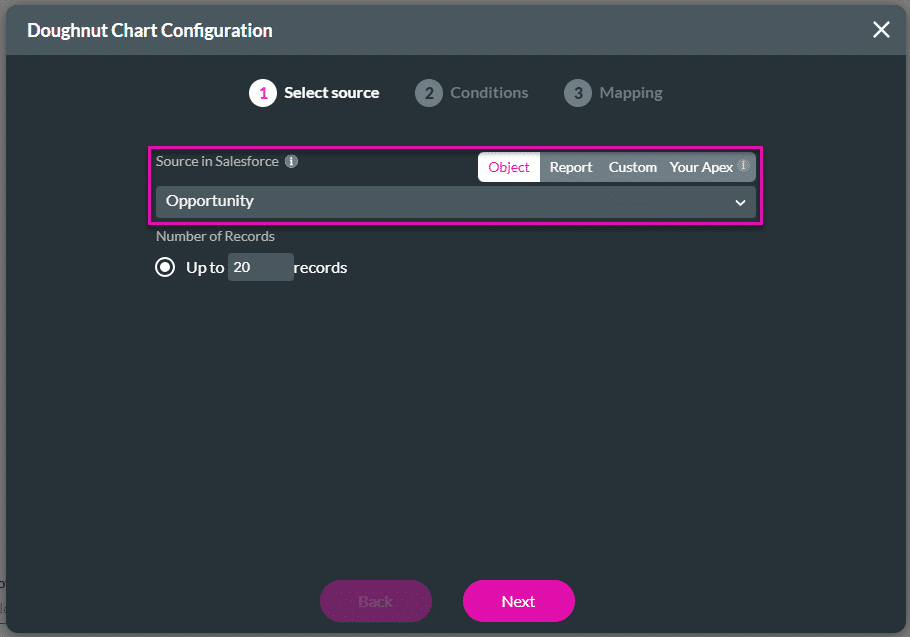The height and width of the screenshot is (637, 910).
Task: Click the Select source step label
Action: click(331, 92)
